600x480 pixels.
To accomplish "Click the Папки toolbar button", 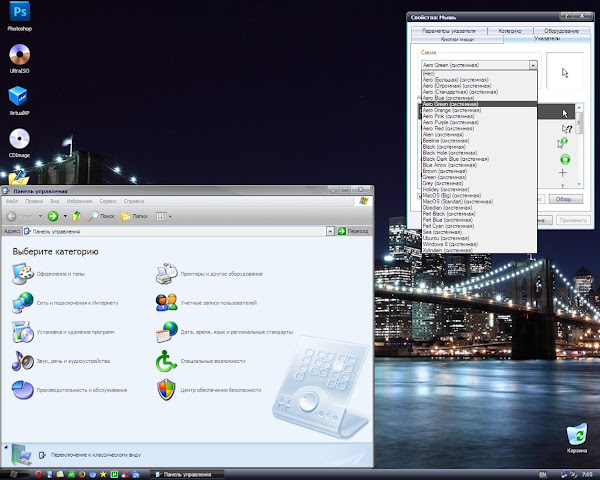I will click(x=134, y=215).
